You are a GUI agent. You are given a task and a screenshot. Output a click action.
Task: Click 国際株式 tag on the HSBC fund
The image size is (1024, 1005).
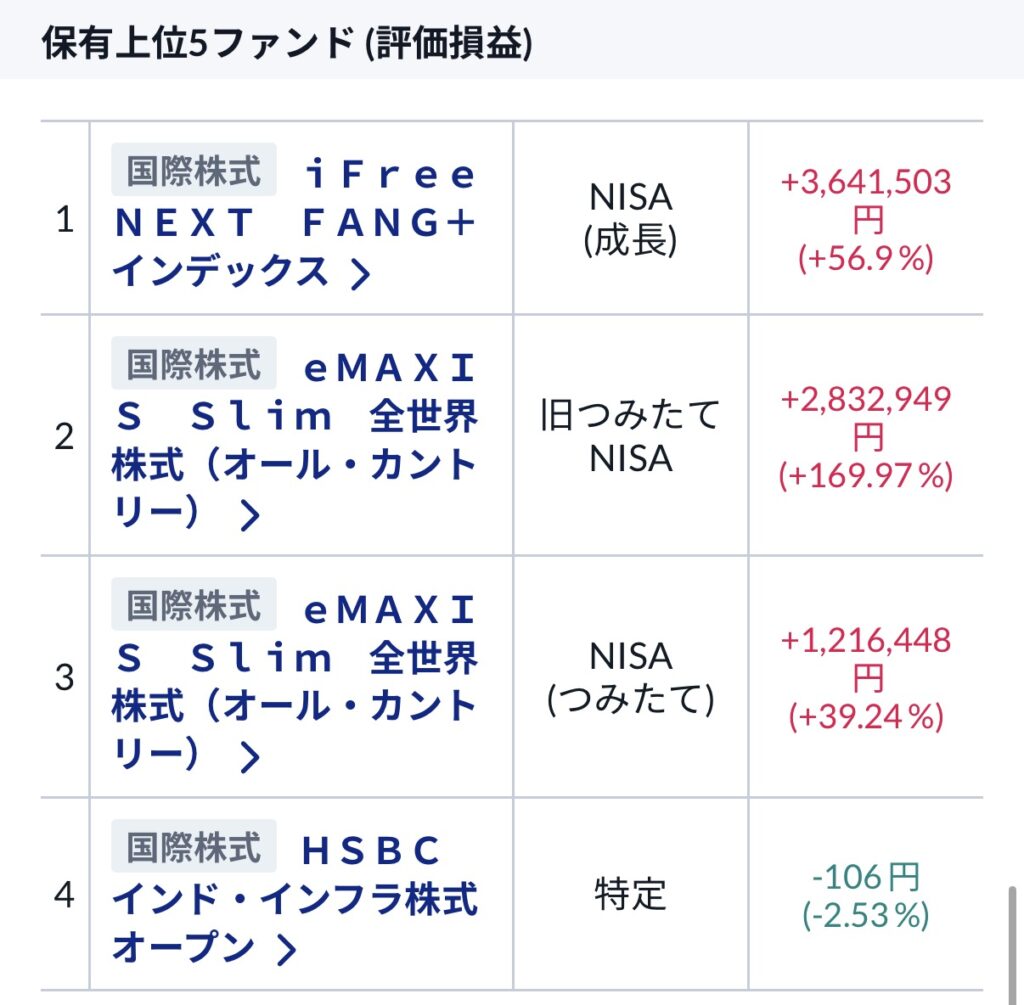coord(194,846)
